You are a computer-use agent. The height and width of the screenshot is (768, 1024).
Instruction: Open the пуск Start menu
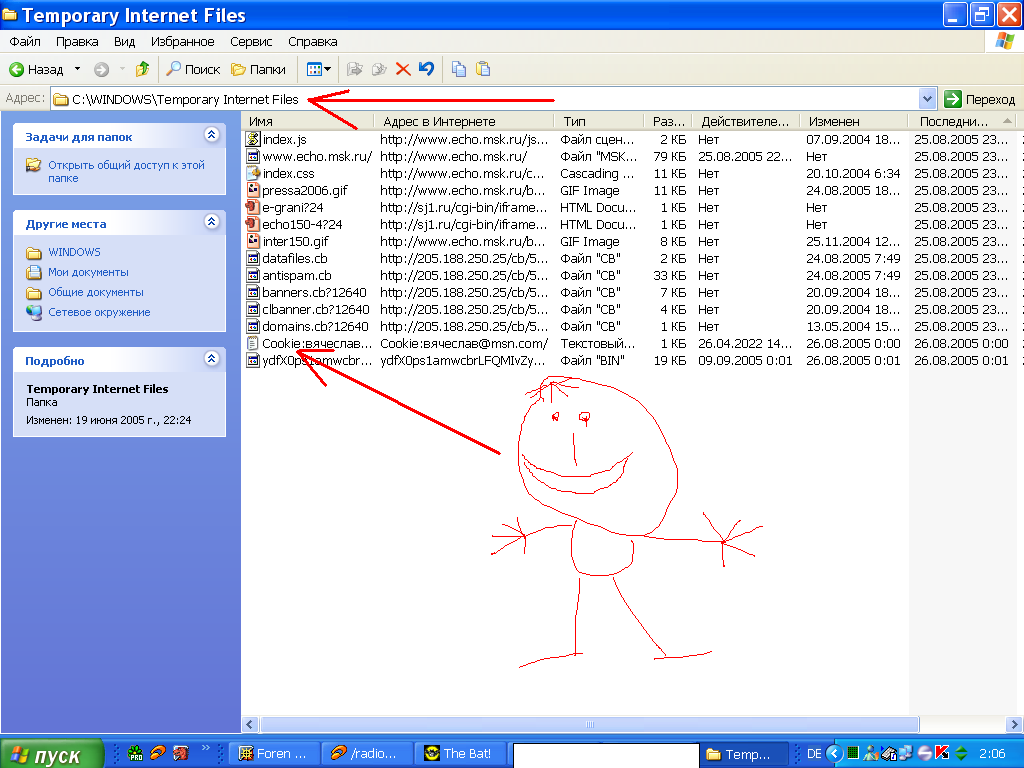pos(52,754)
